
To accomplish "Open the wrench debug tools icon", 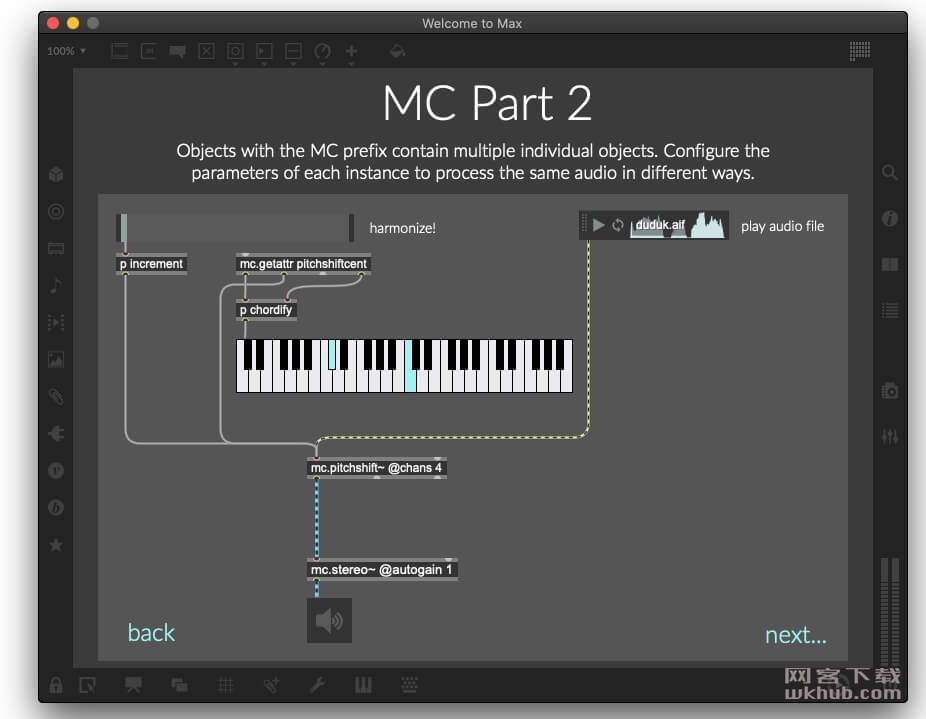I will pos(317,685).
